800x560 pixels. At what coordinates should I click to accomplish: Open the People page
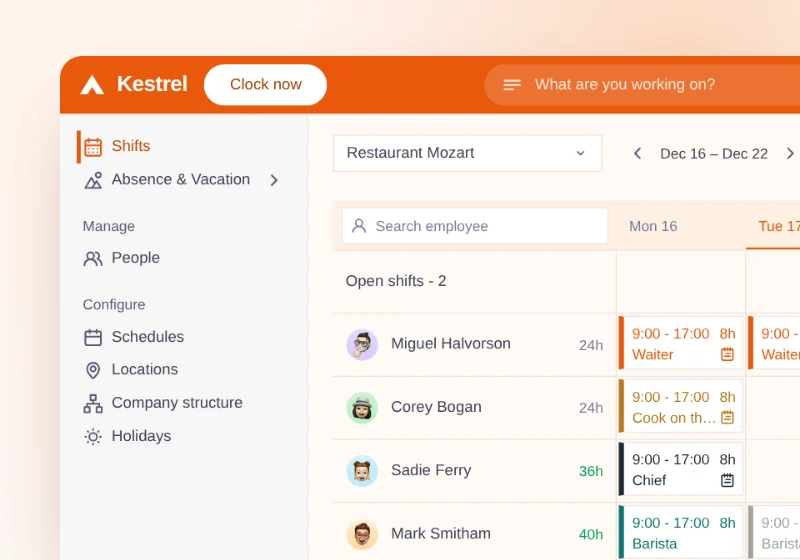click(135, 258)
